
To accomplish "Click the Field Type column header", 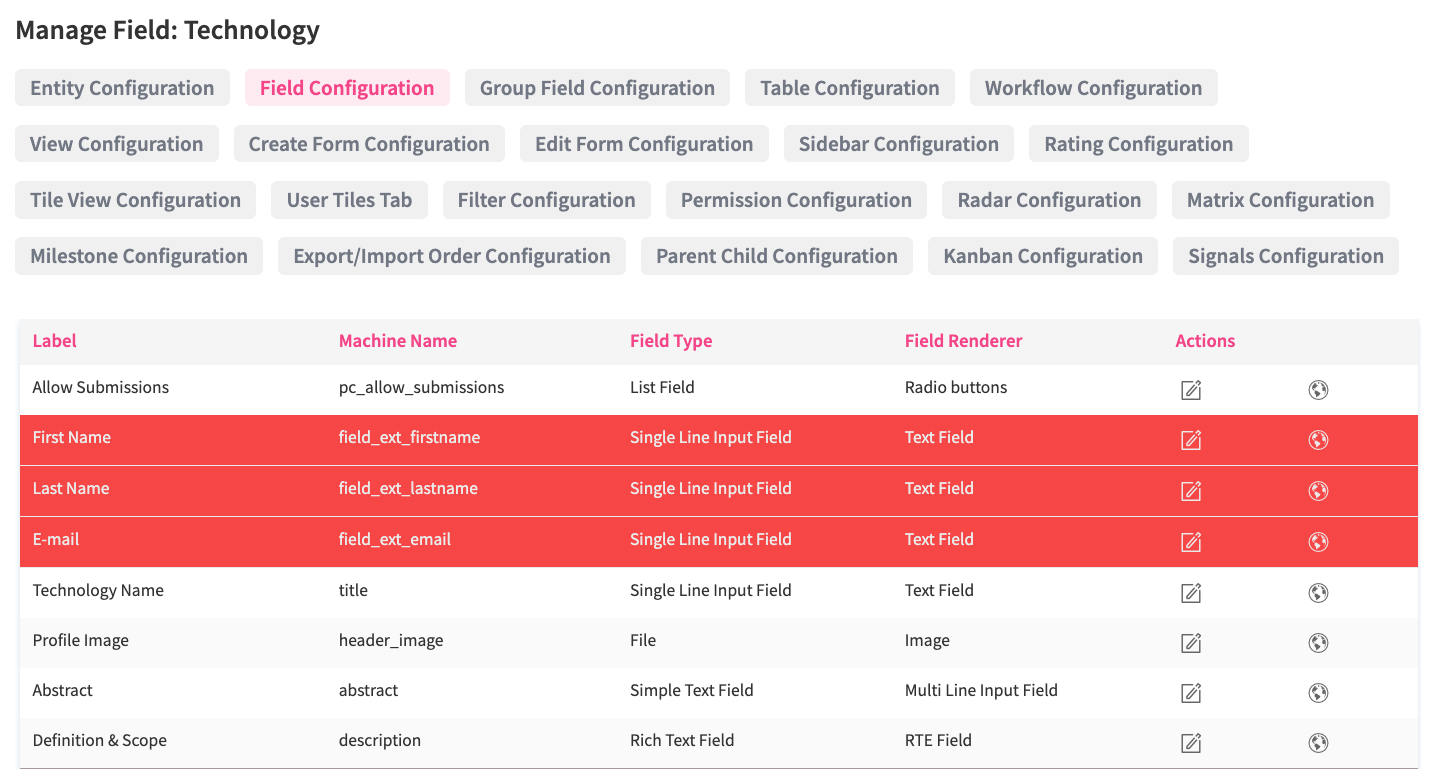I will coord(671,341).
